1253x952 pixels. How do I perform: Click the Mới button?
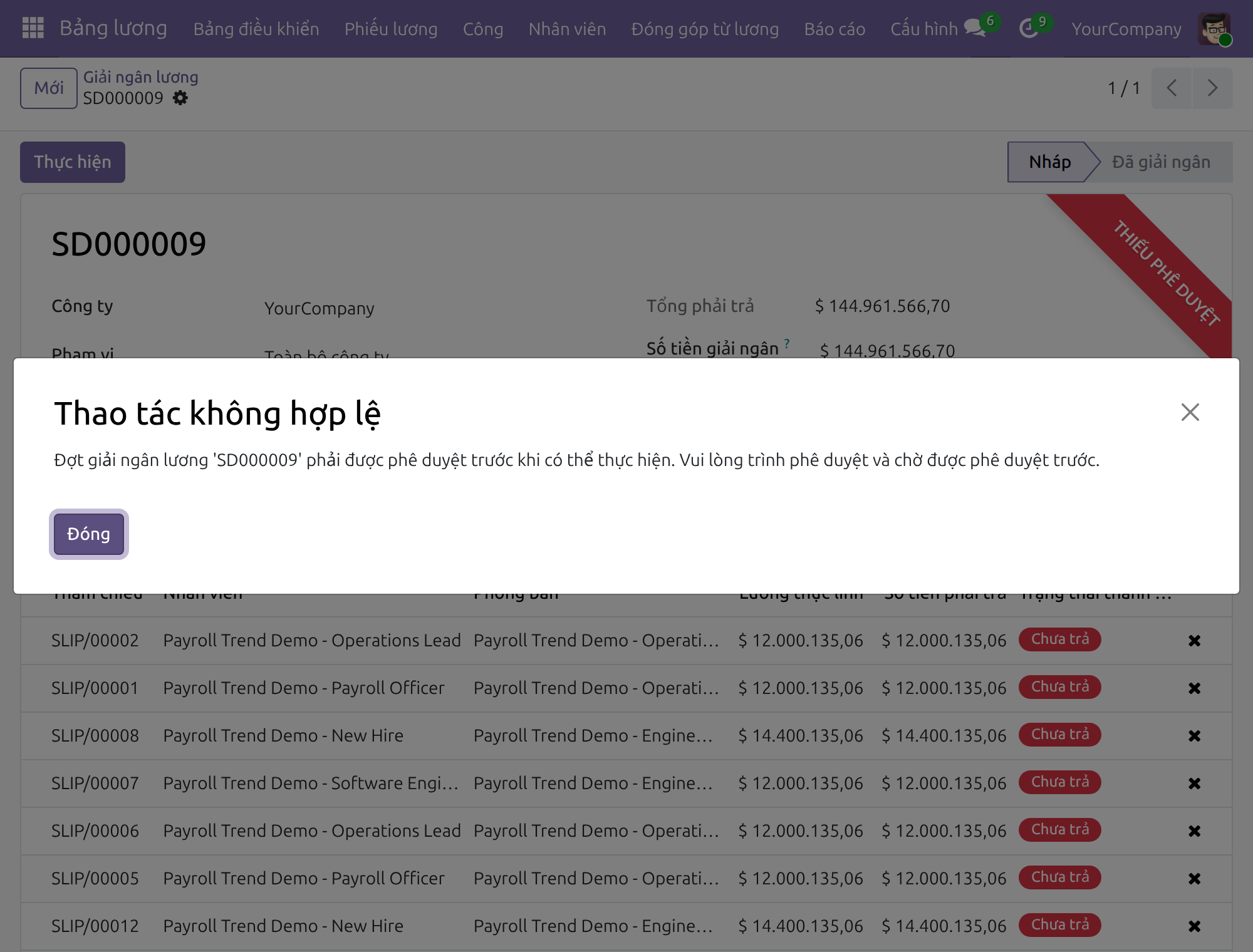[49, 88]
